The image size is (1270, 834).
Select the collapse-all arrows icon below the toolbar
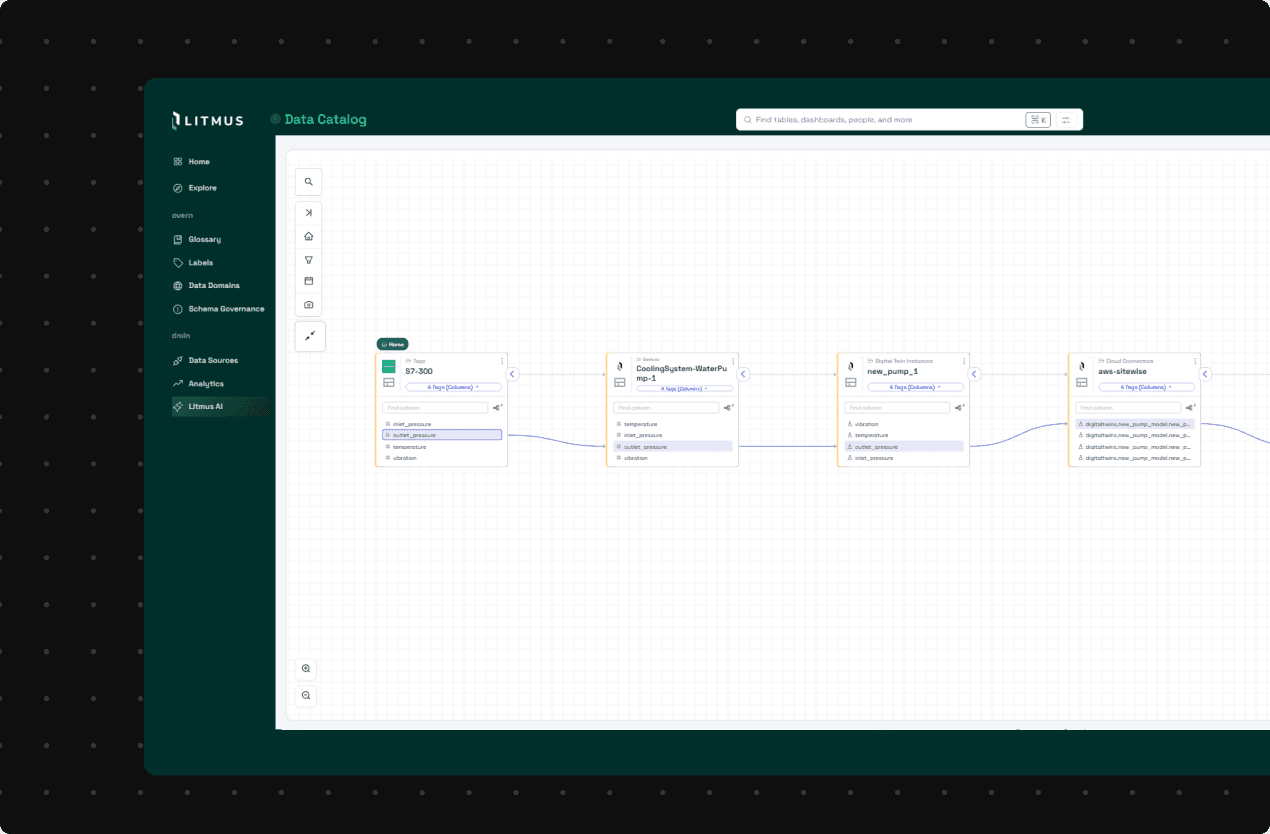coord(310,336)
